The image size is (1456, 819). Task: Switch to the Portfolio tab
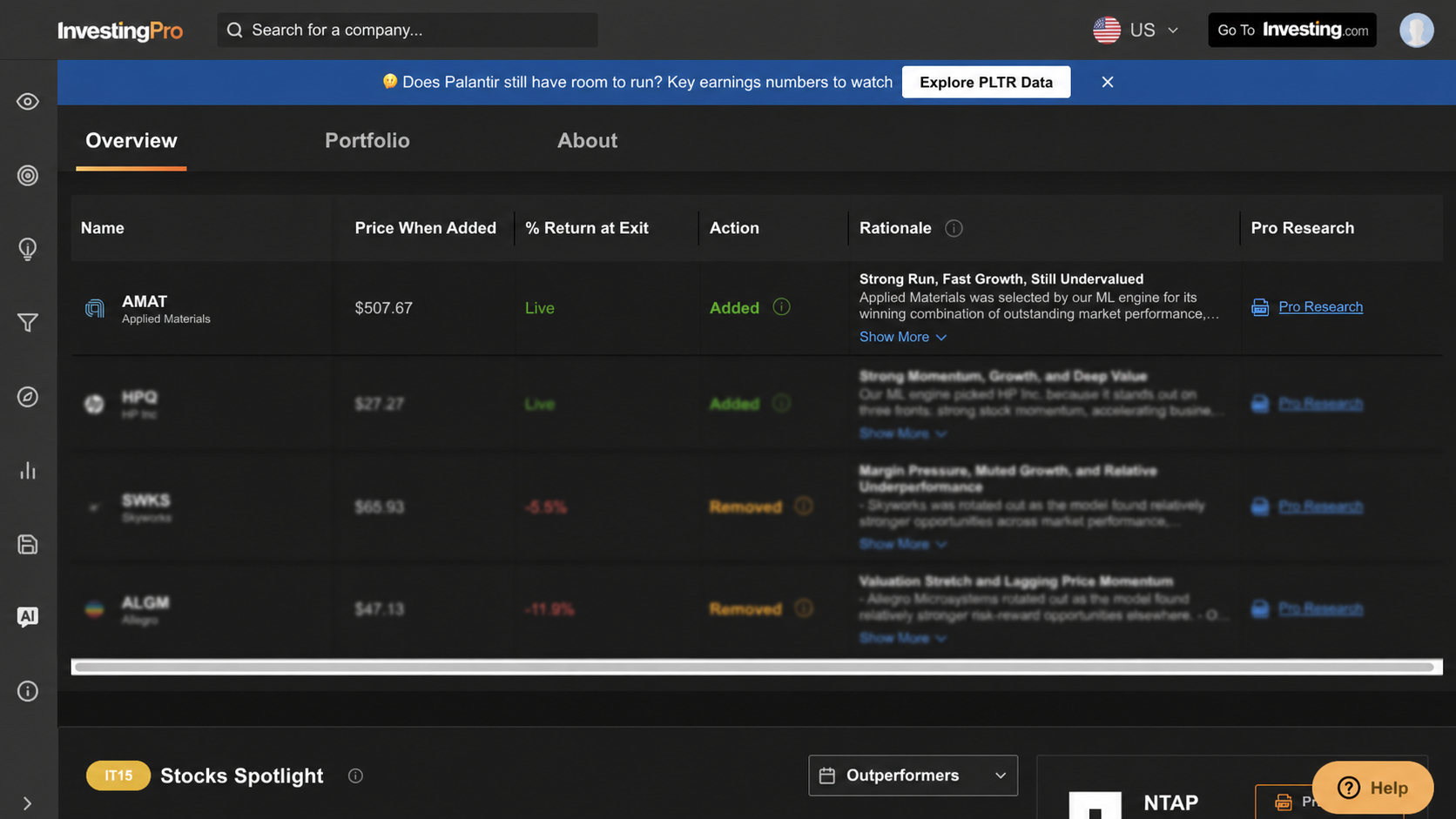point(367,141)
